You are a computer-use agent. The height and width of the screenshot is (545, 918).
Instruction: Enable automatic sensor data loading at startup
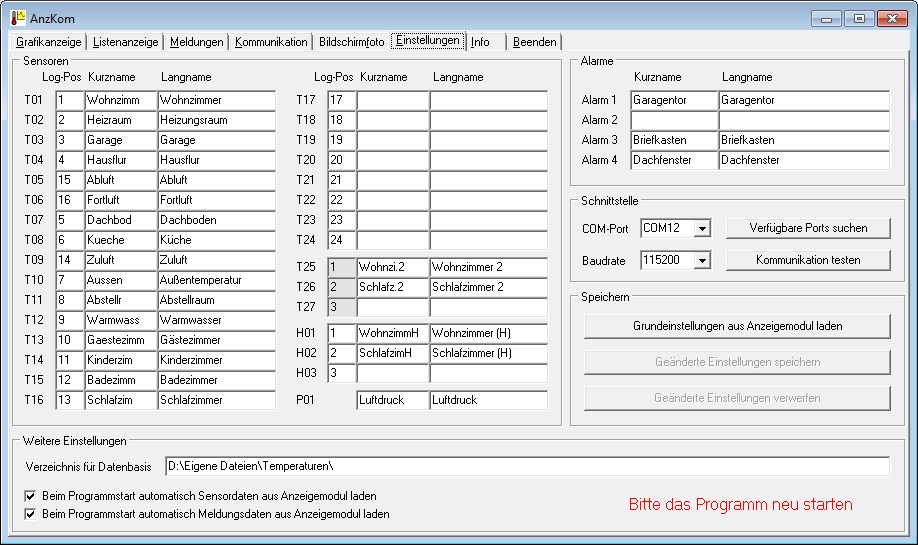[31, 496]
